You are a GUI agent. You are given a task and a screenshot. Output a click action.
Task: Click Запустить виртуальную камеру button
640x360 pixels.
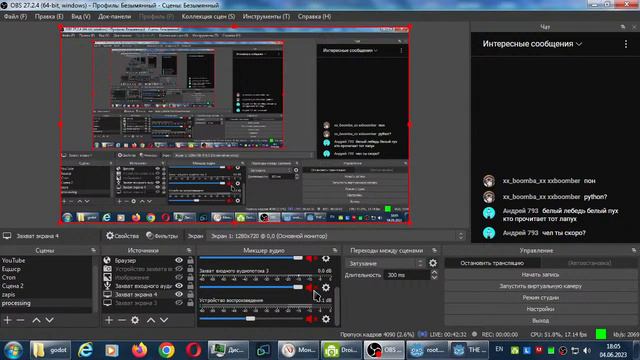[x=540, y=286]
